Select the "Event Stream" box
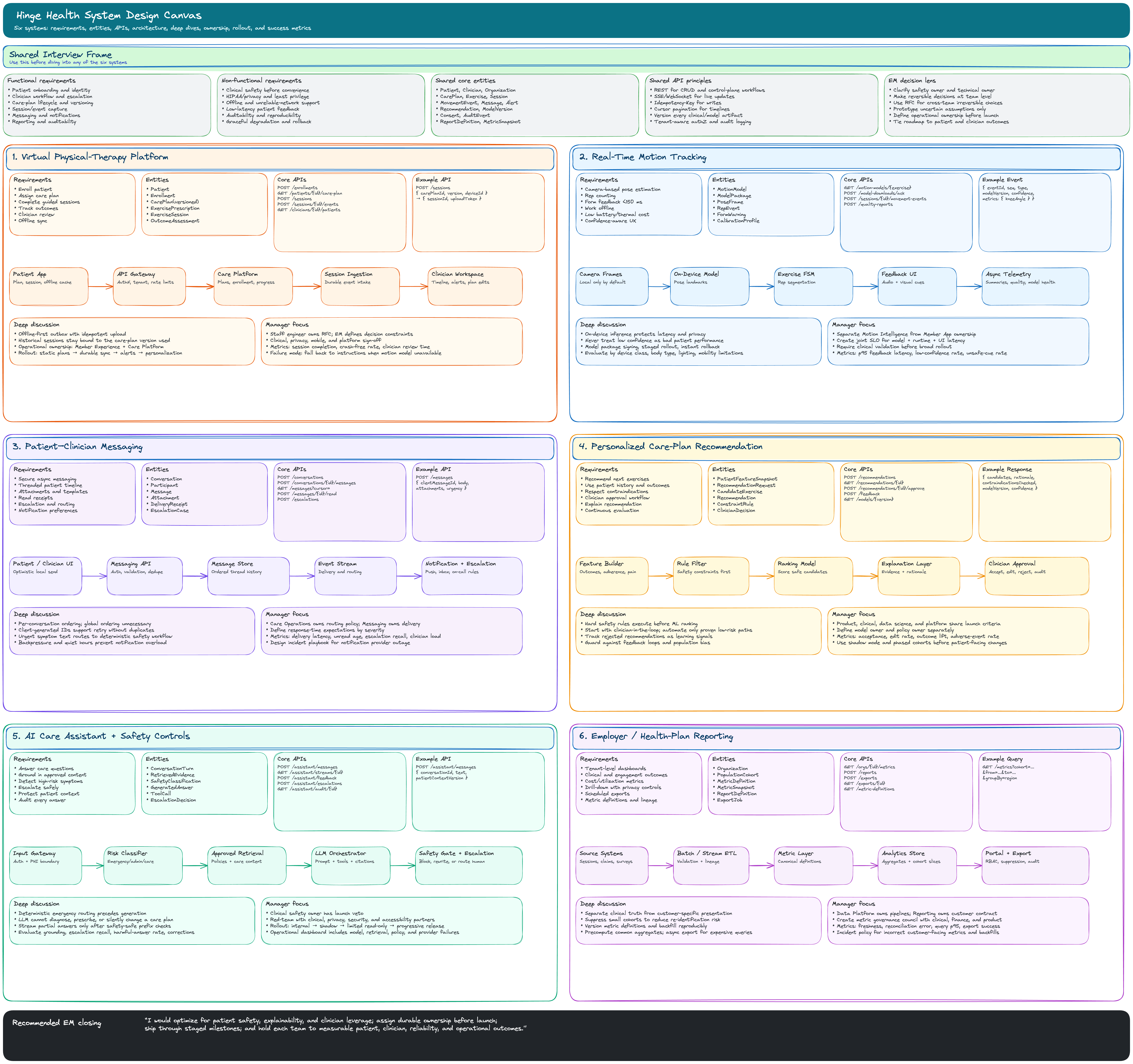Image resolution: width=1133 pixels, height=1064 pixels. pos(356,576)
